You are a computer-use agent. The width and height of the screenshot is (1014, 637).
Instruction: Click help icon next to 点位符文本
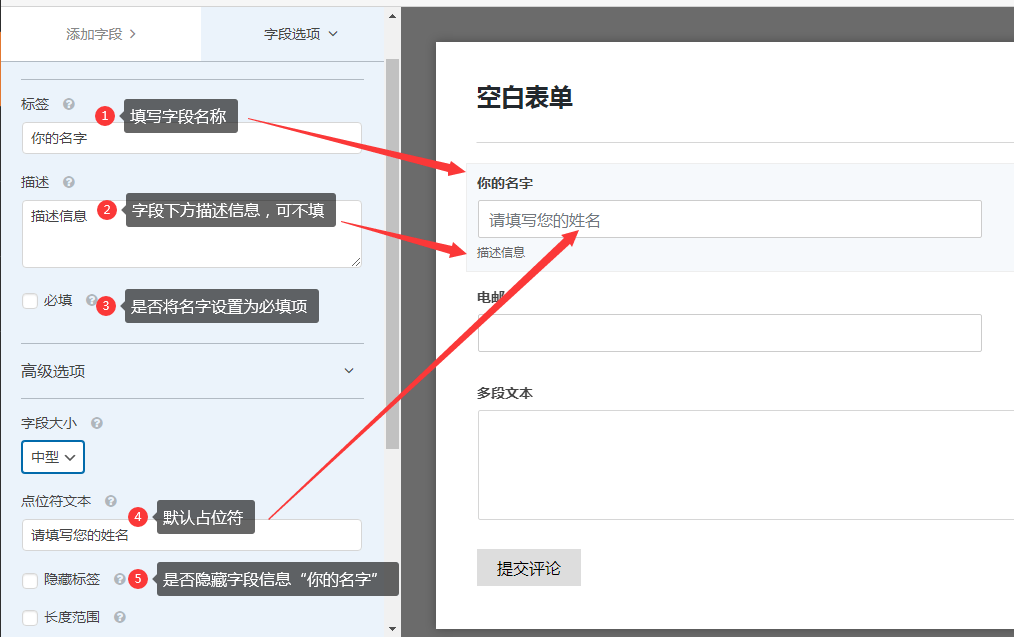click(x=111, y=501)
